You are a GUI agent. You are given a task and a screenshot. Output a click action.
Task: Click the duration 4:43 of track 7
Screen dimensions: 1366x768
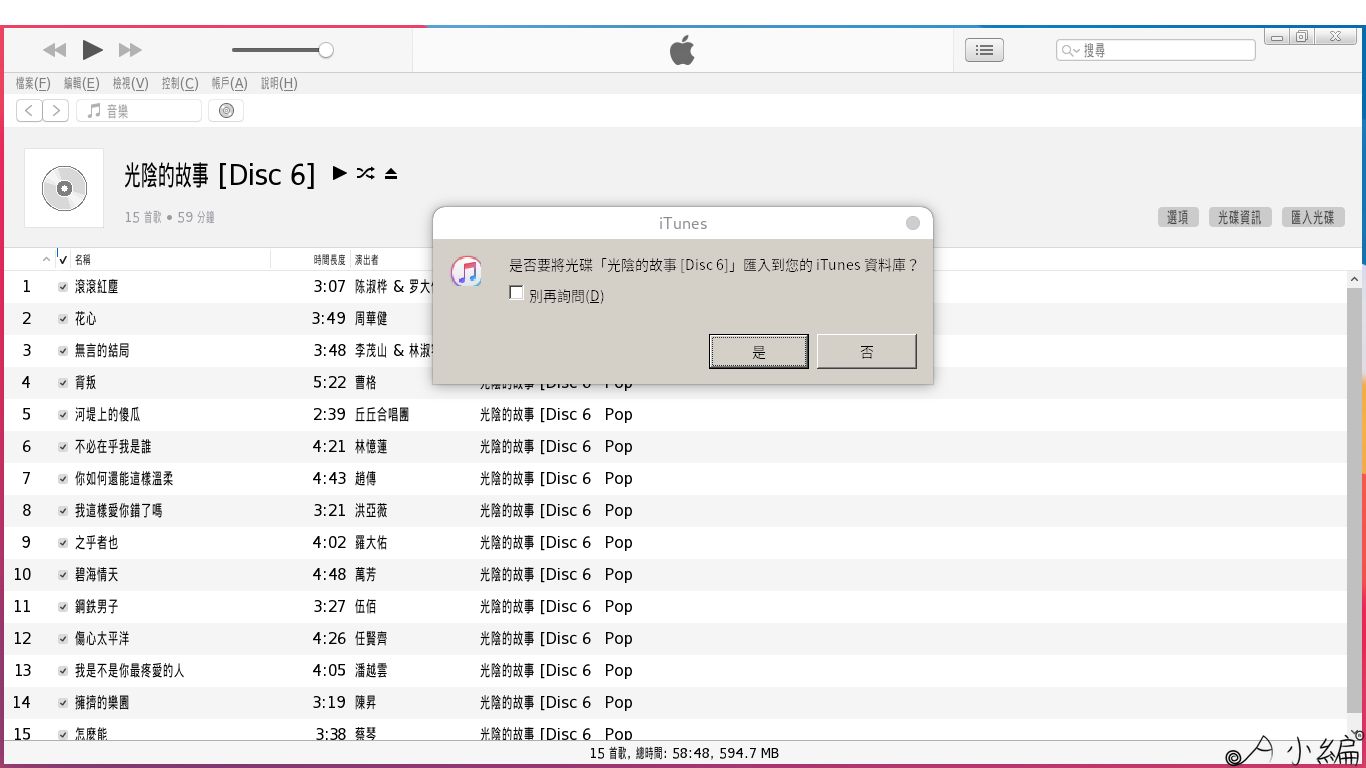click(x=329, y=479)
